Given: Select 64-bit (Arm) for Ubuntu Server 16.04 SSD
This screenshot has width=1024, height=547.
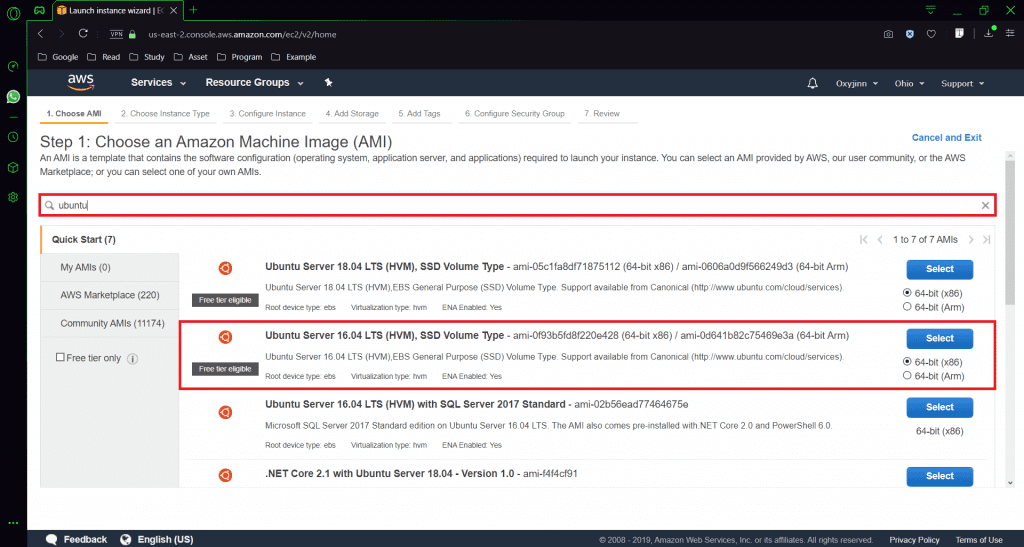Looking at the screenshot, I should [x=907, y=375].
